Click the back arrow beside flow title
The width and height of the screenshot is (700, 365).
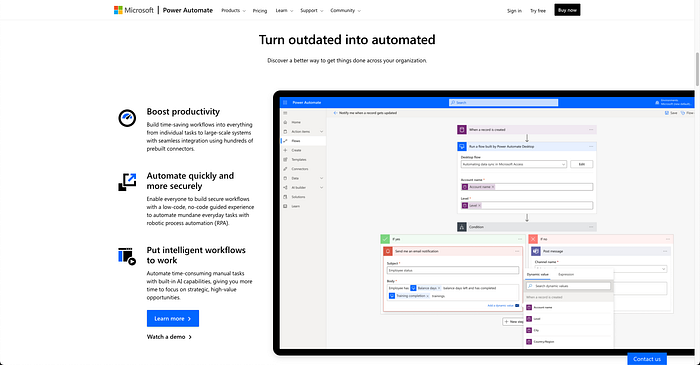(335, 113)
